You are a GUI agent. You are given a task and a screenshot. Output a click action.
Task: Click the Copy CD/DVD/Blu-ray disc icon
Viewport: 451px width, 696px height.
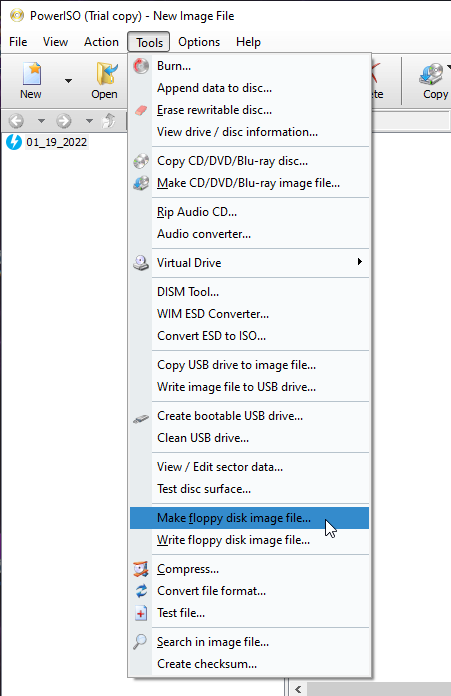click(141, 161)
